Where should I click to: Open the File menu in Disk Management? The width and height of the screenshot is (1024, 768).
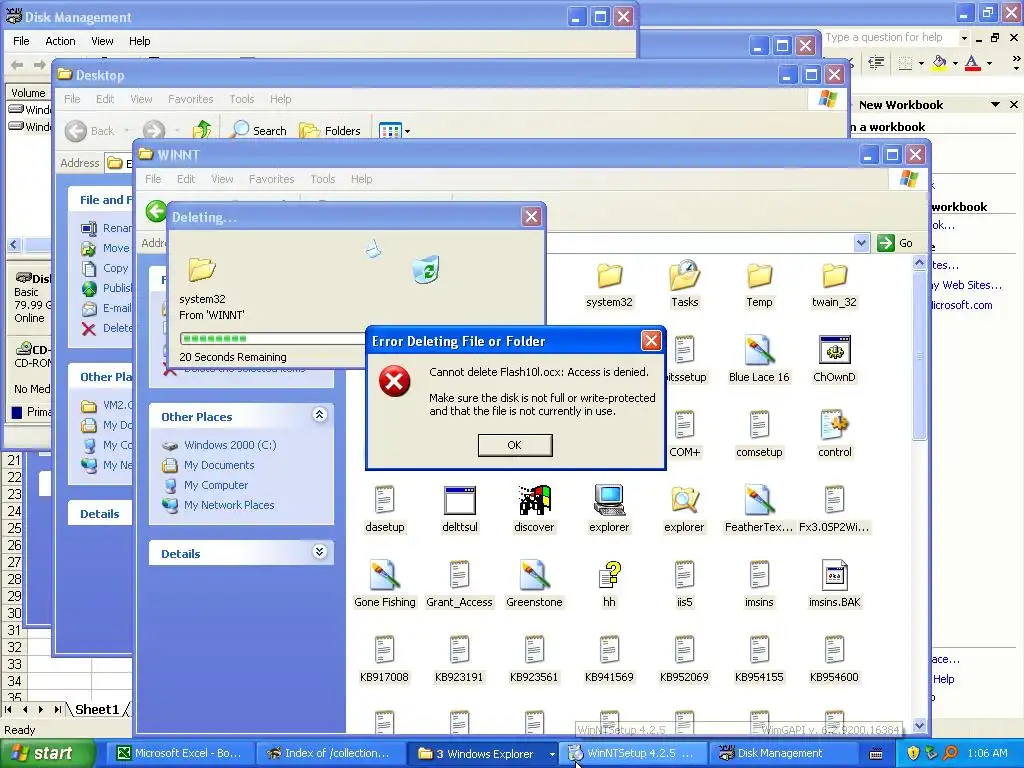[x=21, y=40]
